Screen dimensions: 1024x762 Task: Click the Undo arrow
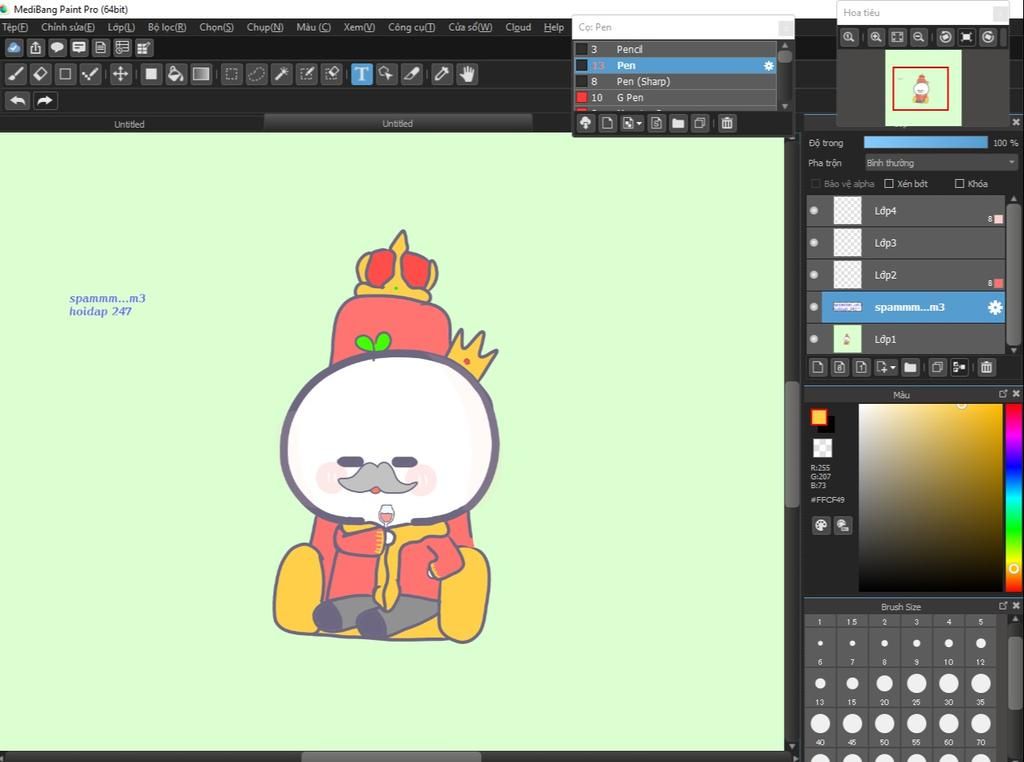[18, 101]
